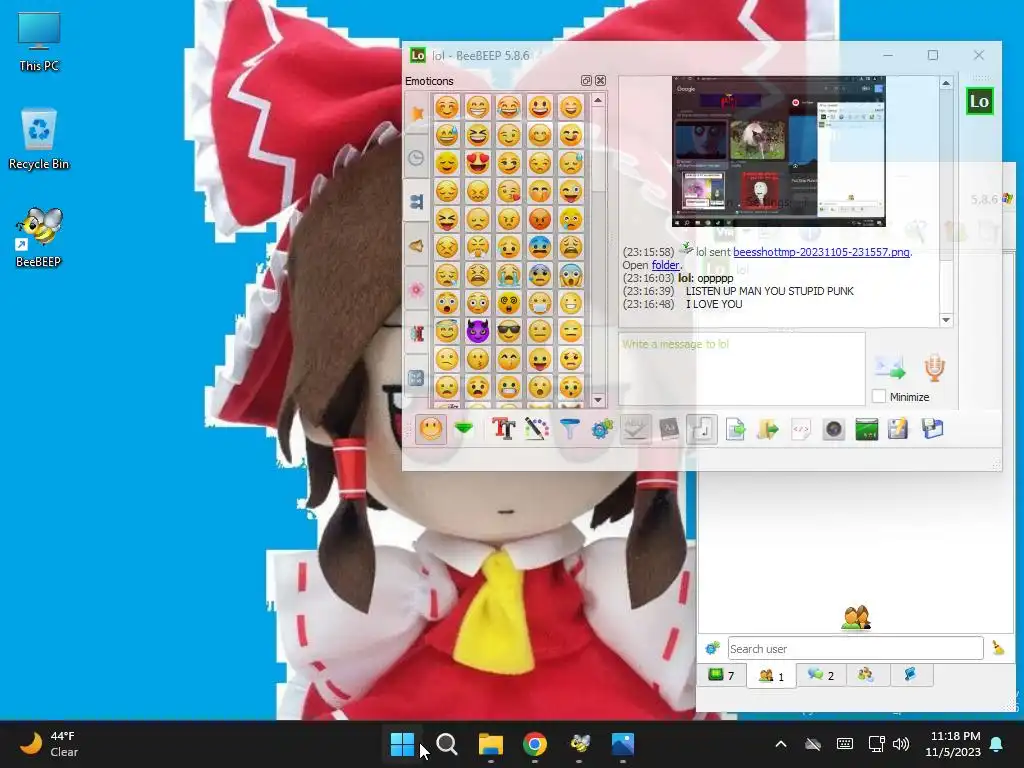Insert the medical mask face emoticon
Screen dimensions: 1024x768
[539, 303]
